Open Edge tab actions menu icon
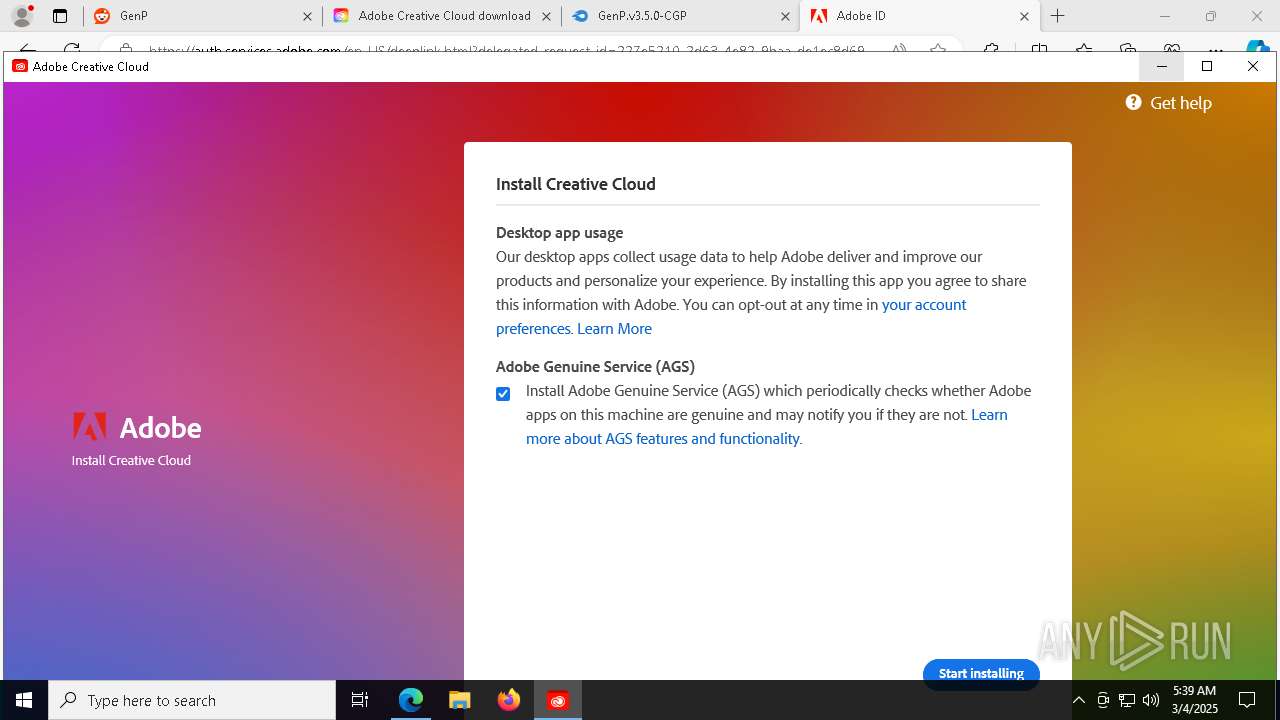Screen dimensions: 1280x720 point(60,16)
